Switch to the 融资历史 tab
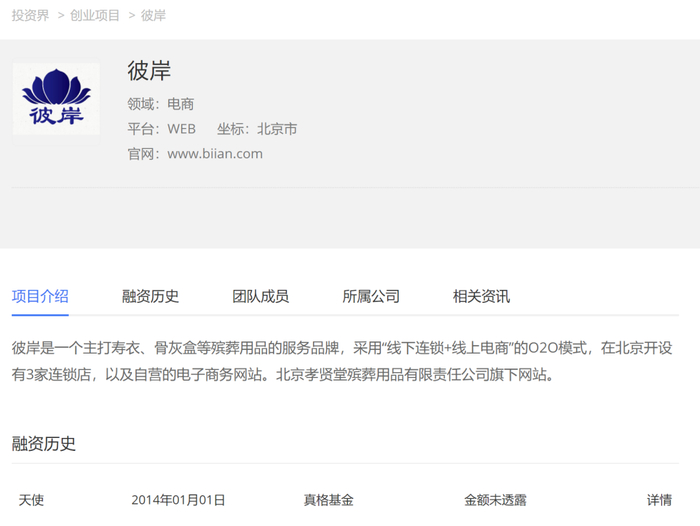The width and height of the screenshot is (700, 526). (x=150, y=296)
